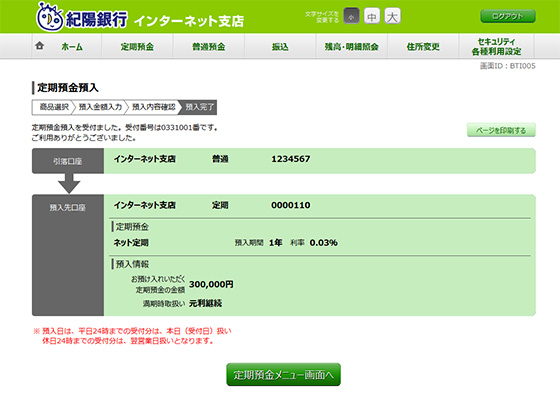Screen dimensions: 560x396
Task: Click the 定期預金預入 page heading
Action: tap(68, 87)
